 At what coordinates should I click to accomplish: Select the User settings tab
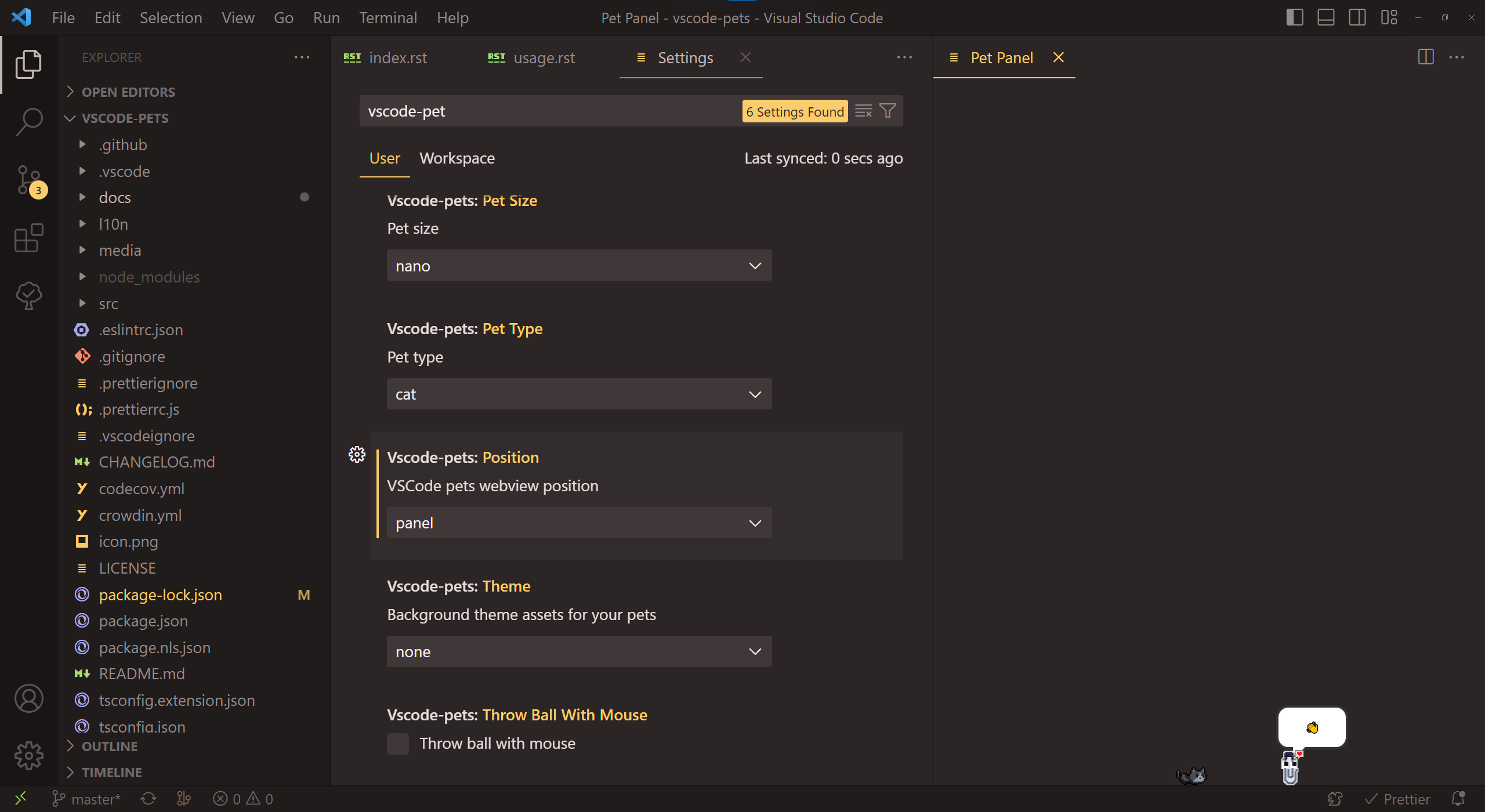coord(385,158)
